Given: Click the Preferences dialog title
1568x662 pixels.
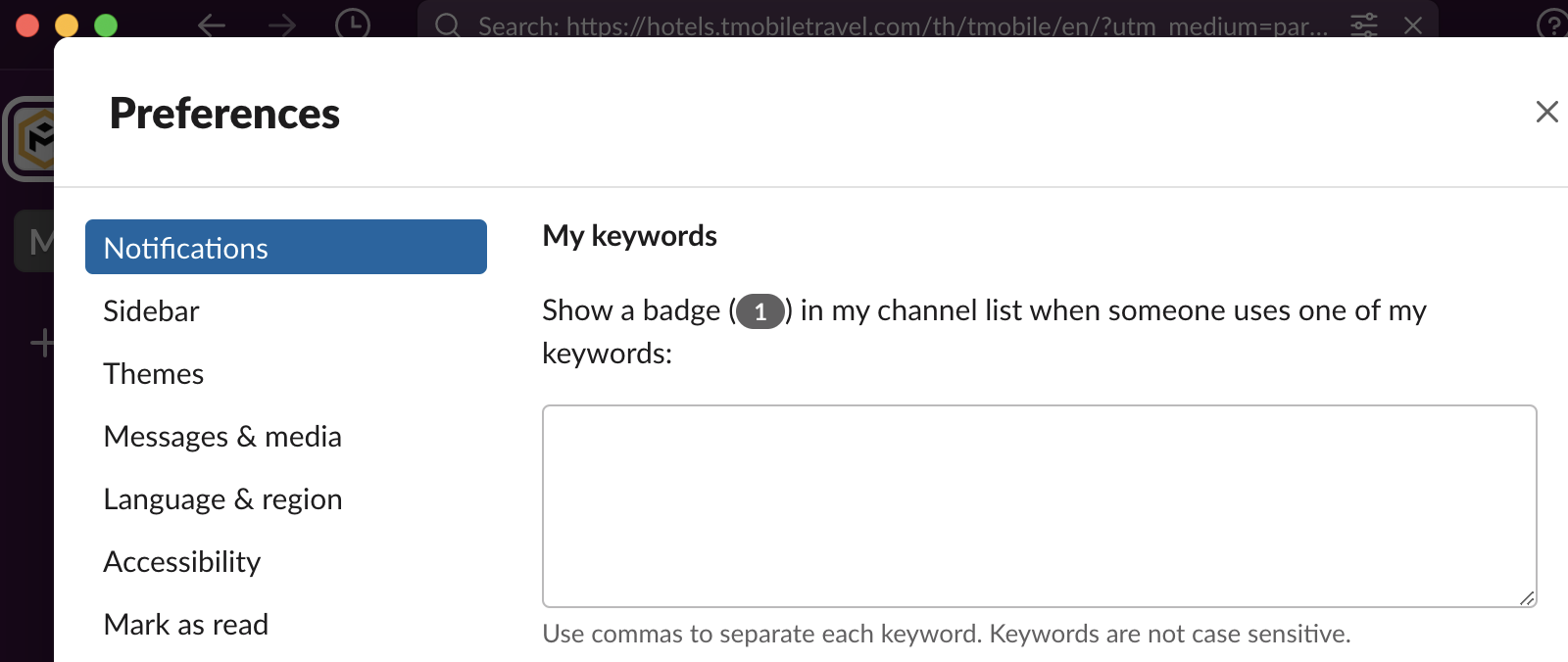Looking at the screenshot, I should point(224,113).
